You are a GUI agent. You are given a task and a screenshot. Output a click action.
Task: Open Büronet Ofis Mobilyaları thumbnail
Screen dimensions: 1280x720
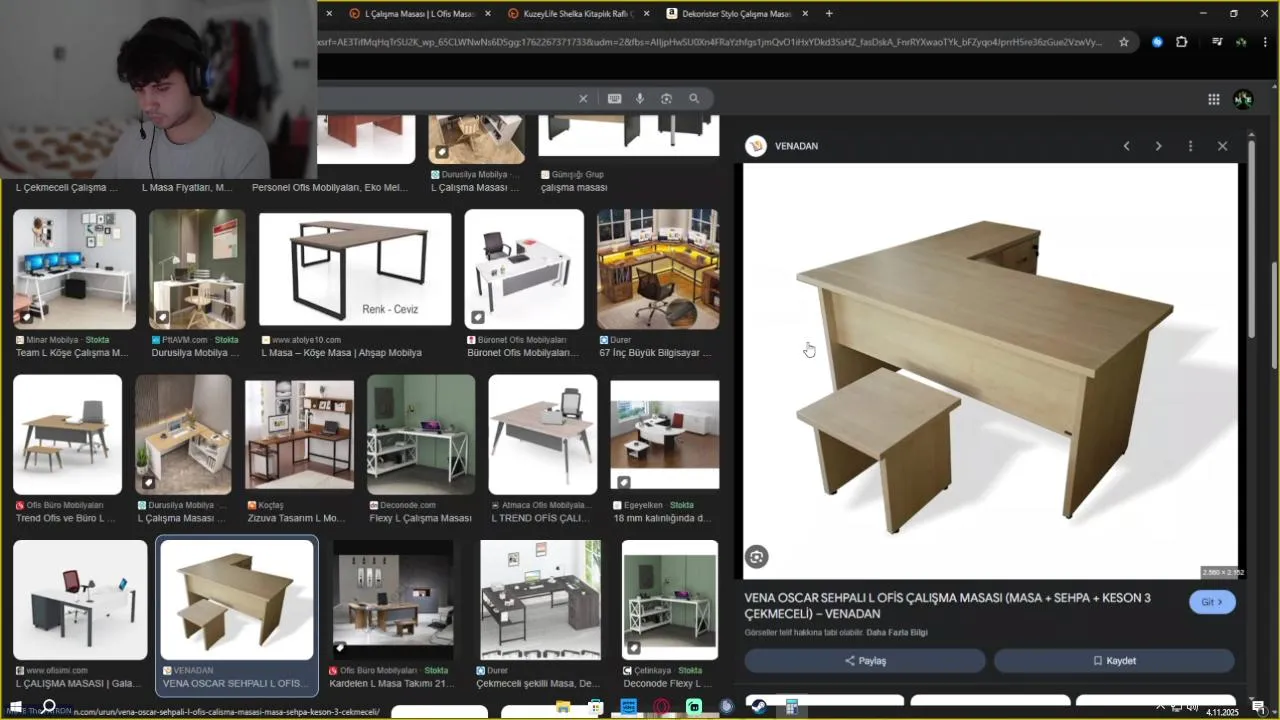click(524, 269)
